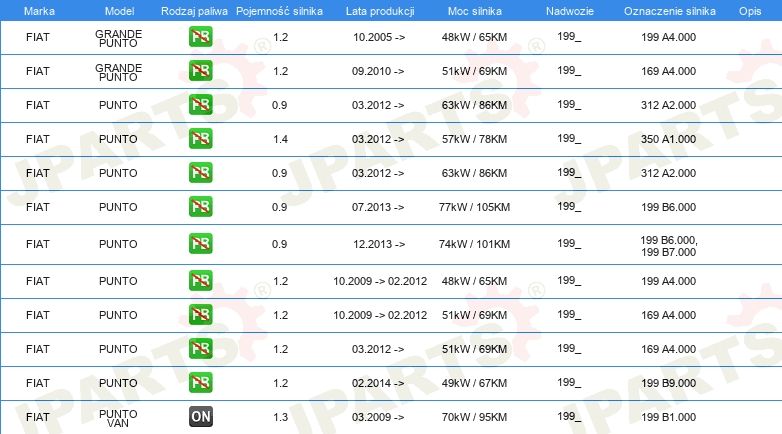Click the production date 10.2005 ->
782x434 pixels.
click(x=379, y=37)
